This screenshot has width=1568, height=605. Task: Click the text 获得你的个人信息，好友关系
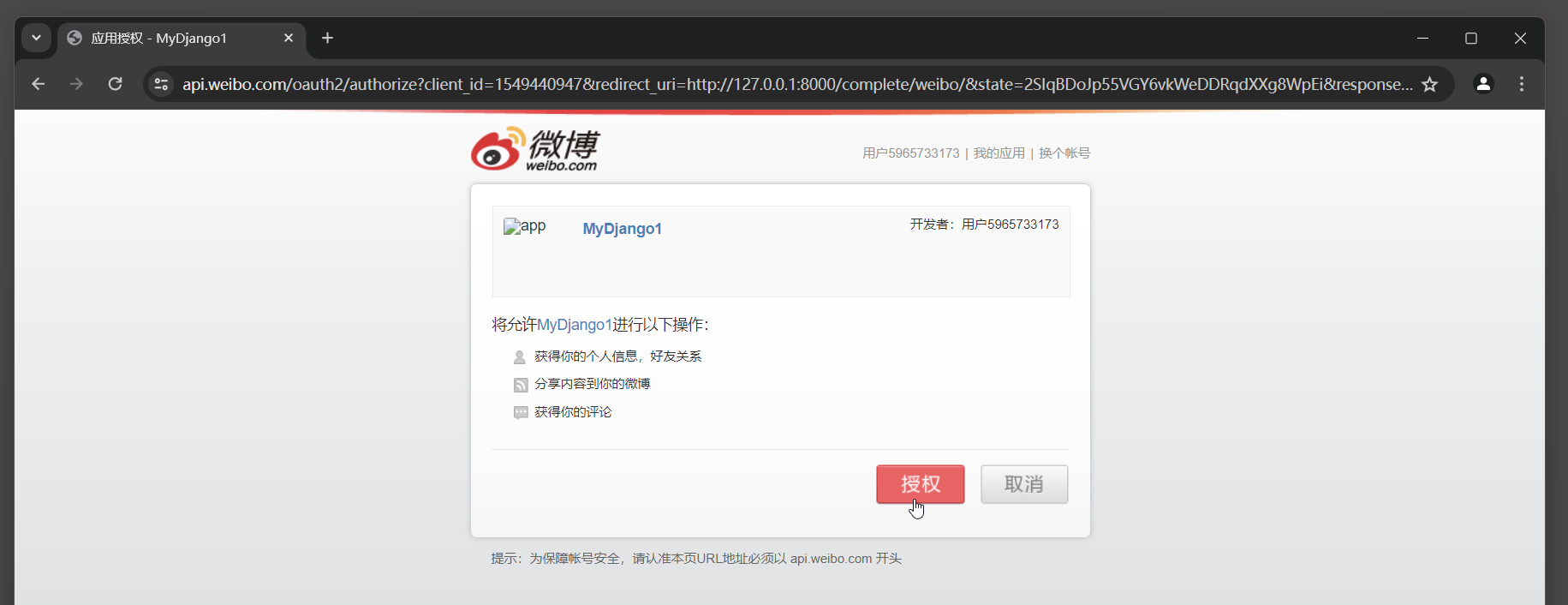pos(617,356)
